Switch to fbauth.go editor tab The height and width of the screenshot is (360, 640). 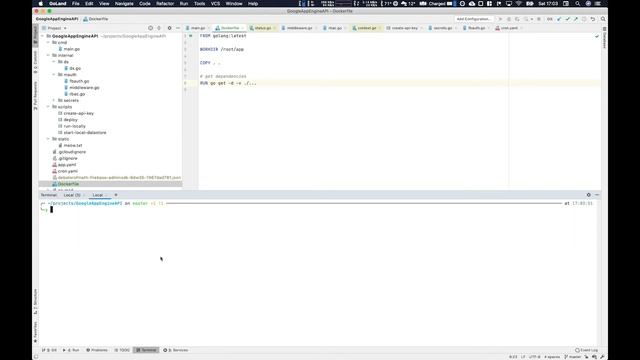(x=476, y=28)
